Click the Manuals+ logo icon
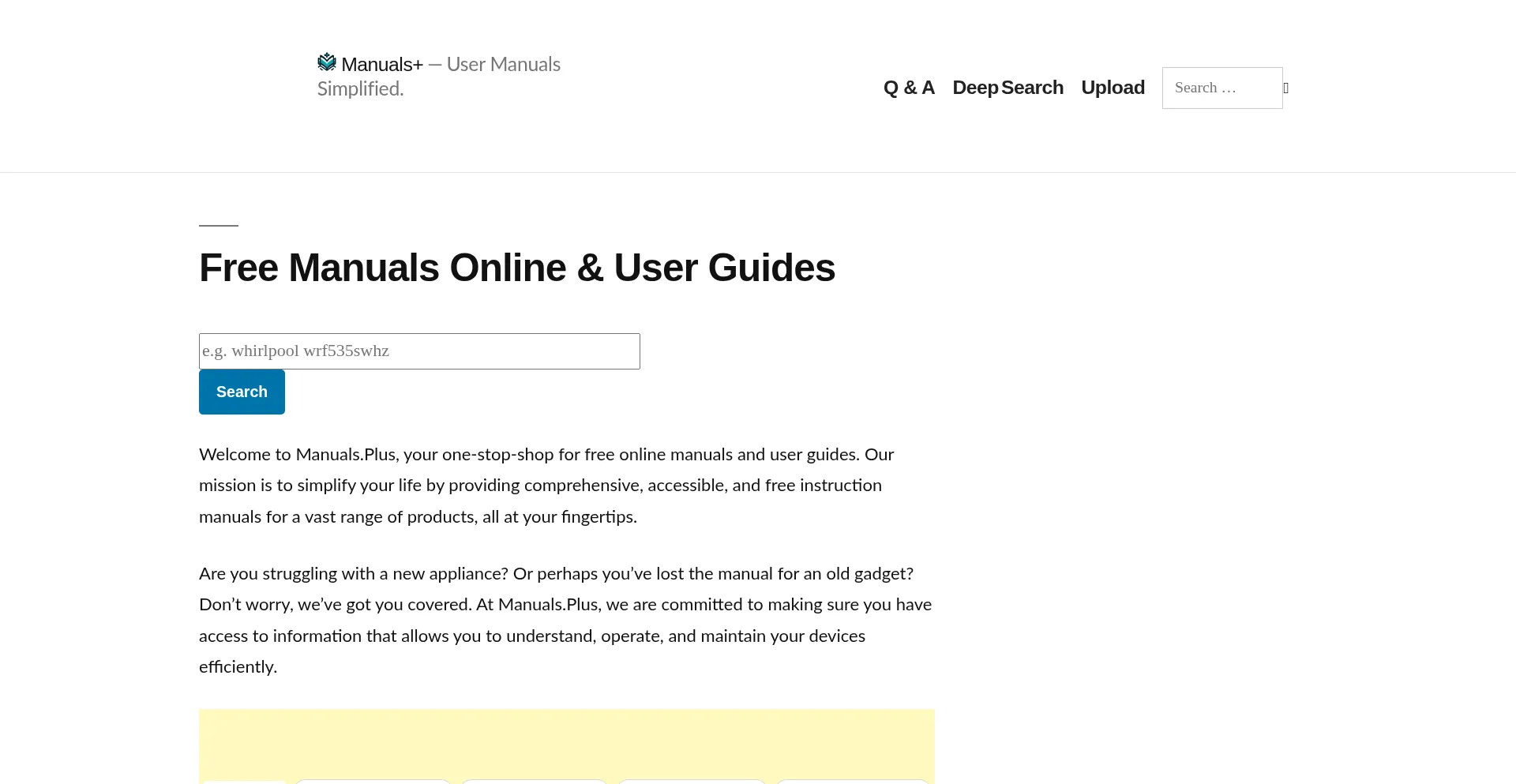The height and width of the screenshot is (784, 1516). tap(327, 62)
